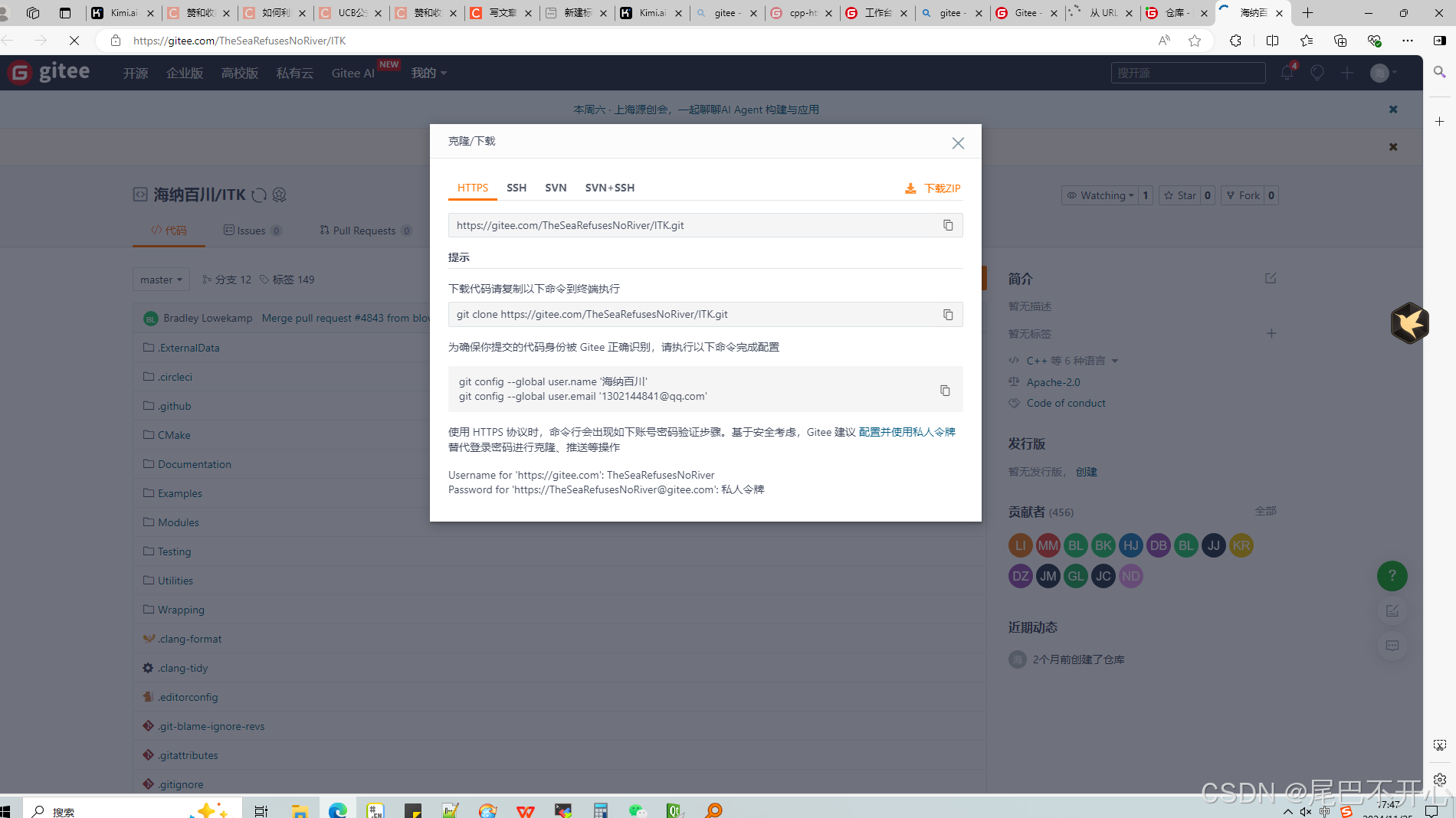View the 标签 149 tags link
The width and height of the screenshot is (1456, 818).
[287, 280]
